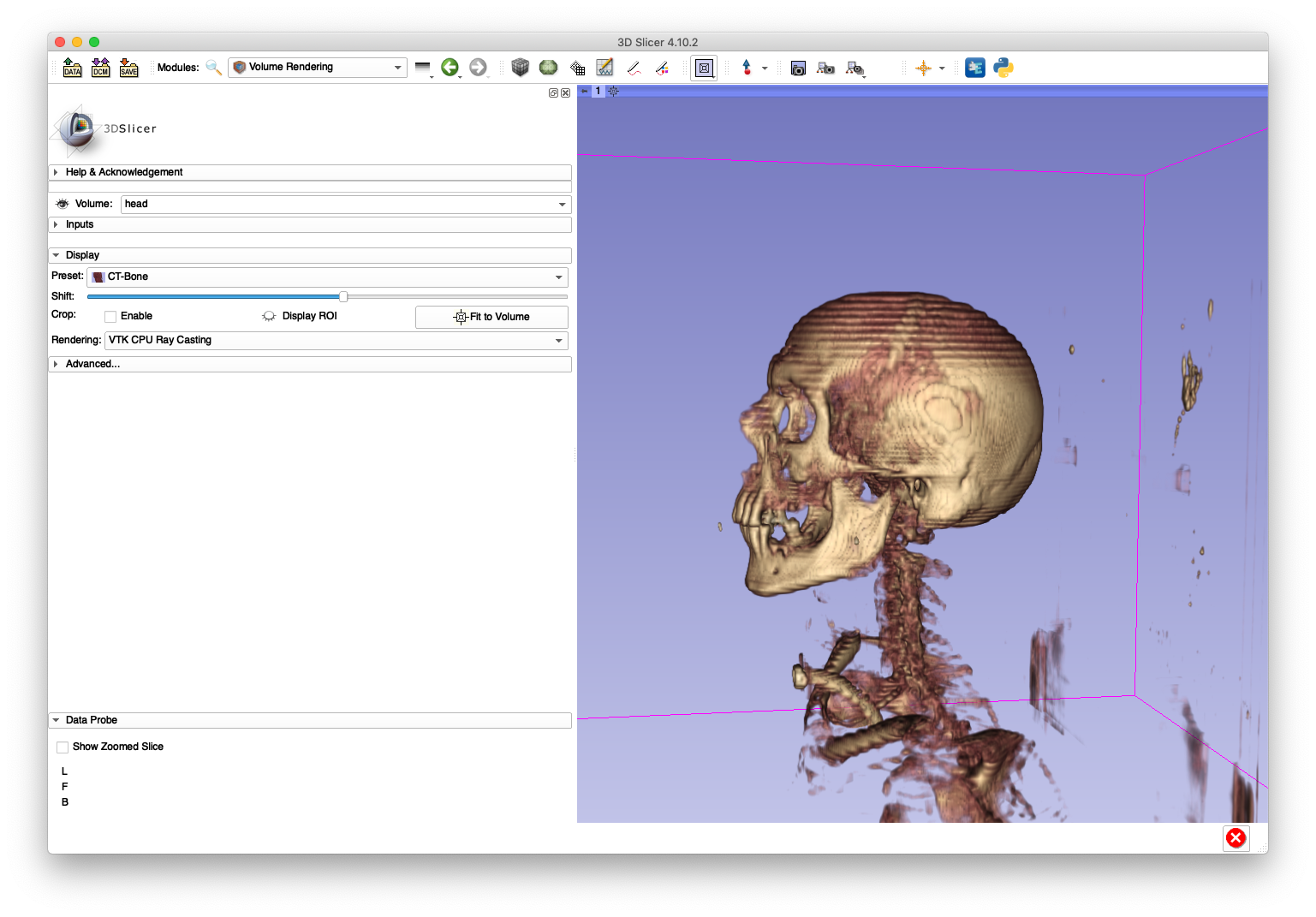Image resolution: width=1316 pixels, height=917 pixels.
Task: Click the Load Data toolbar icon
Action: click(72, 67)
